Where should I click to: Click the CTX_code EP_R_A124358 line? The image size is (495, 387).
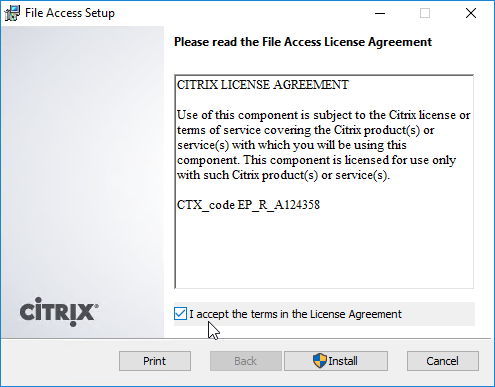coord(248,205)
